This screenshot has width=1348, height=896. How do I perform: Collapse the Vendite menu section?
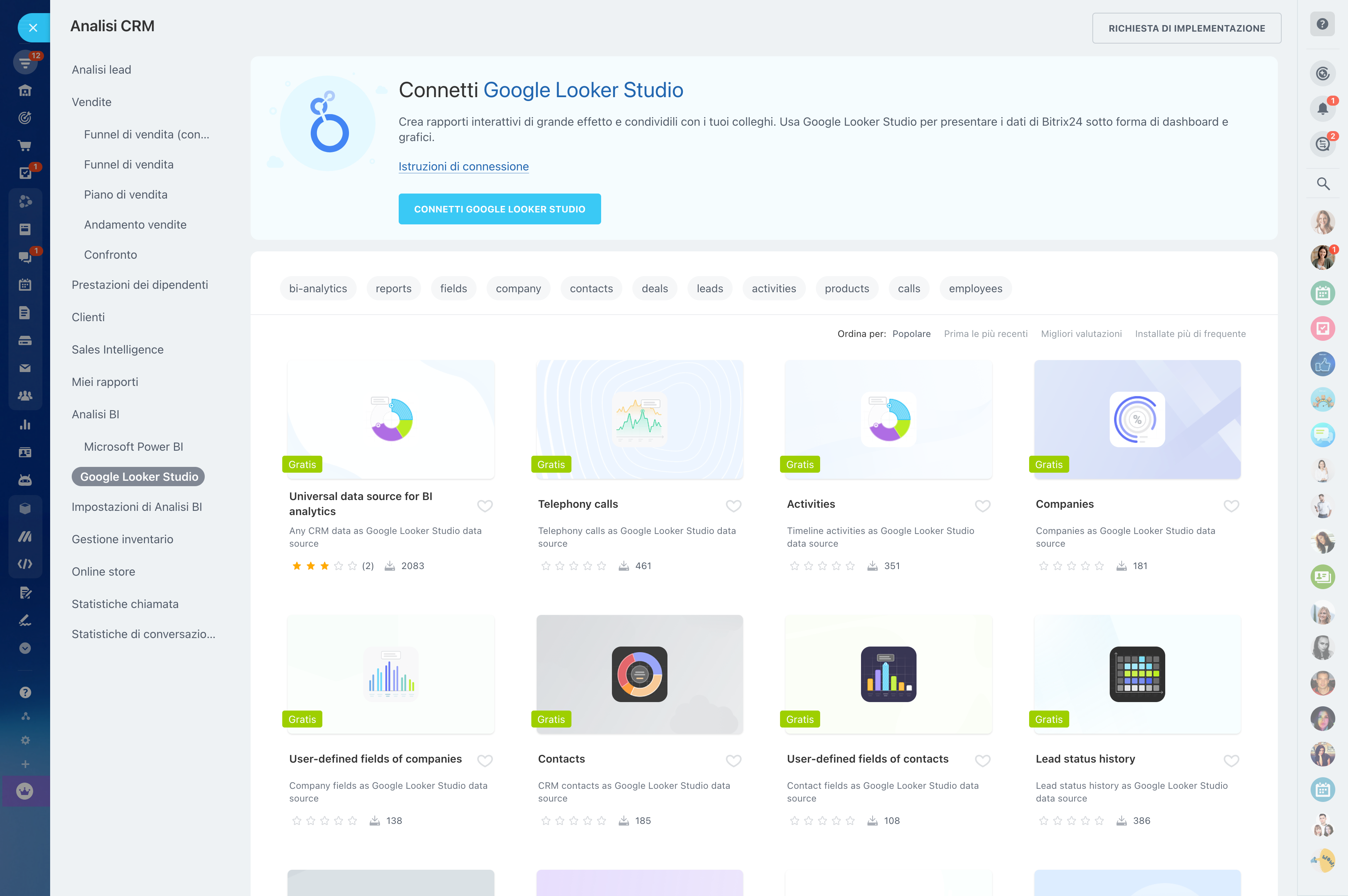click(x=91, y=102)
